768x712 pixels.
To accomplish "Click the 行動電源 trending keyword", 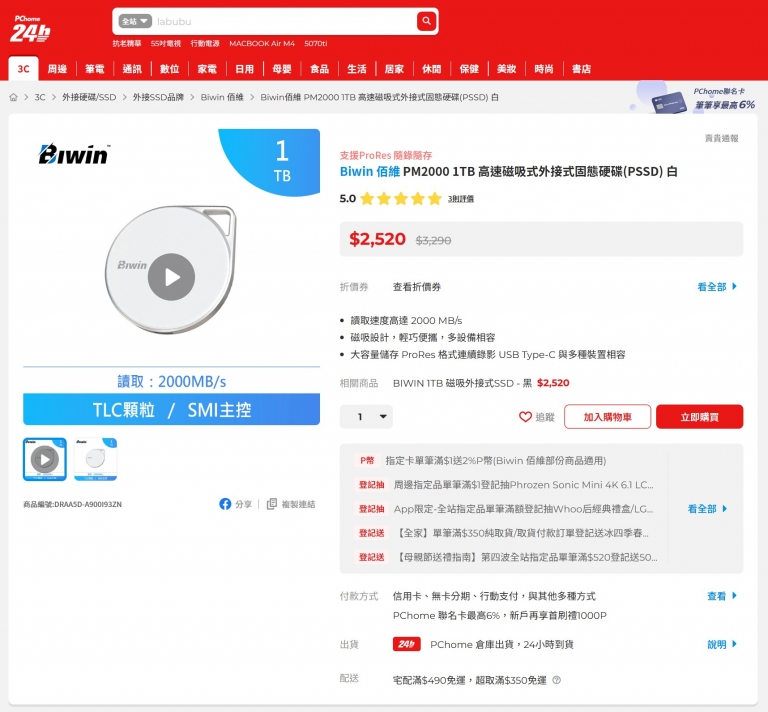I will pyautogui.click(x=205, y=43).
